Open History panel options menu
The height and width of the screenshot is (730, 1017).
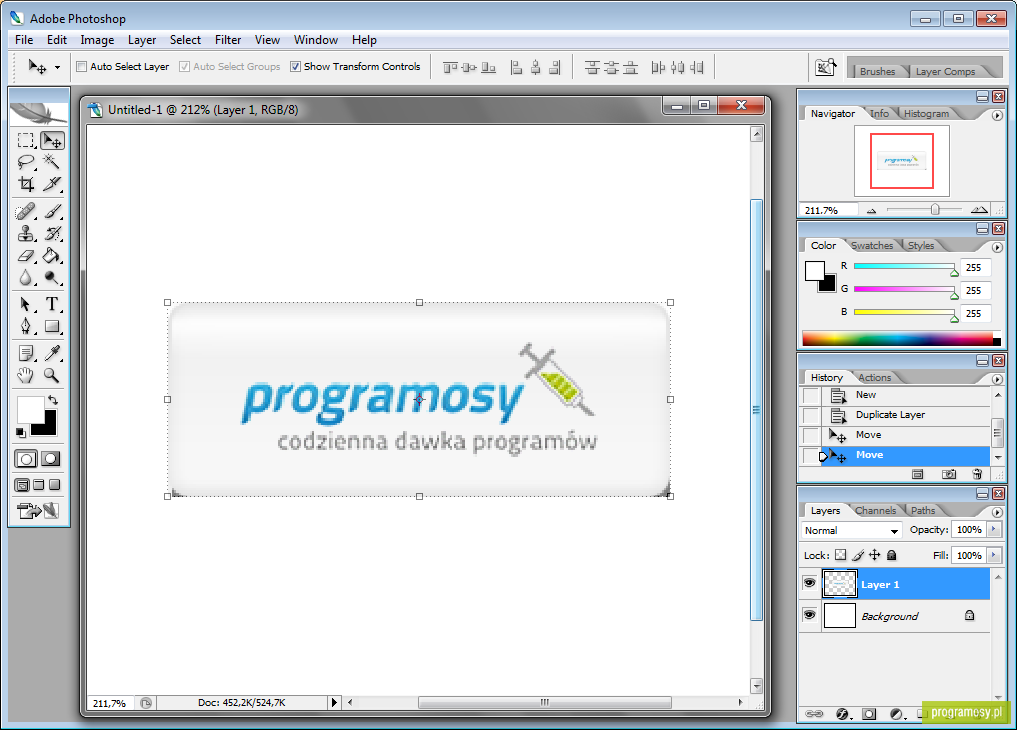point(998,379)
